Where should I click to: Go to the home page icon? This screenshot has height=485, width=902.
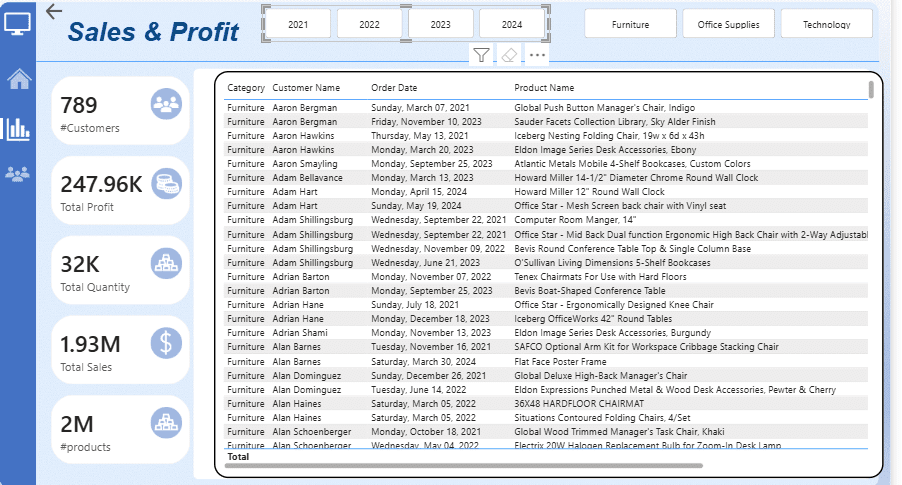tap(18, 80)
